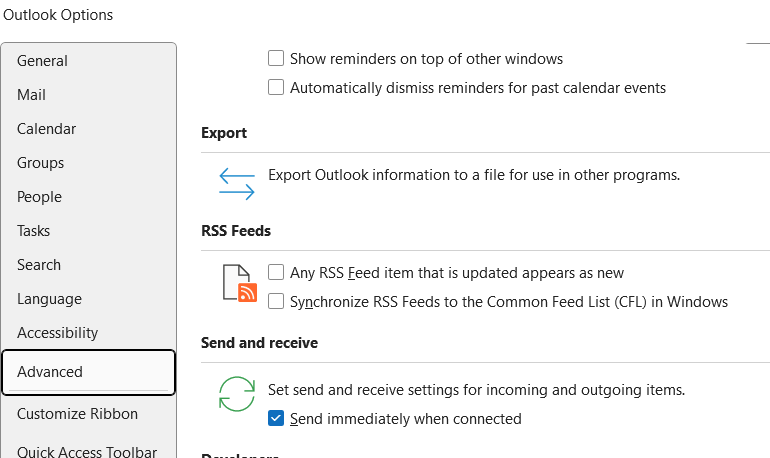Click the Set send and receive settings text
The height and width of the screenshot is (458, 770).
pyautogui.click(x=476, y=390)
